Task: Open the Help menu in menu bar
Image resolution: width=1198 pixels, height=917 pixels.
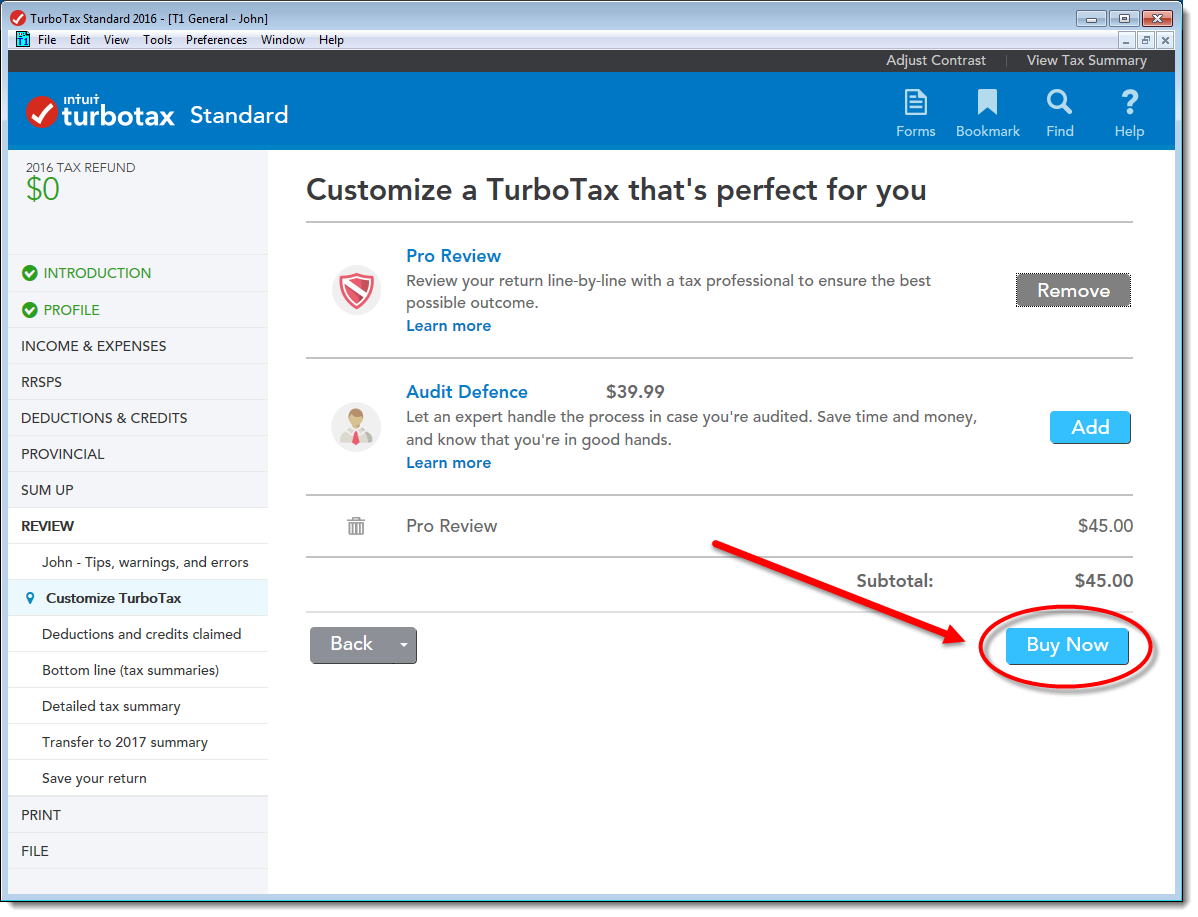Action: coord(332,40)
